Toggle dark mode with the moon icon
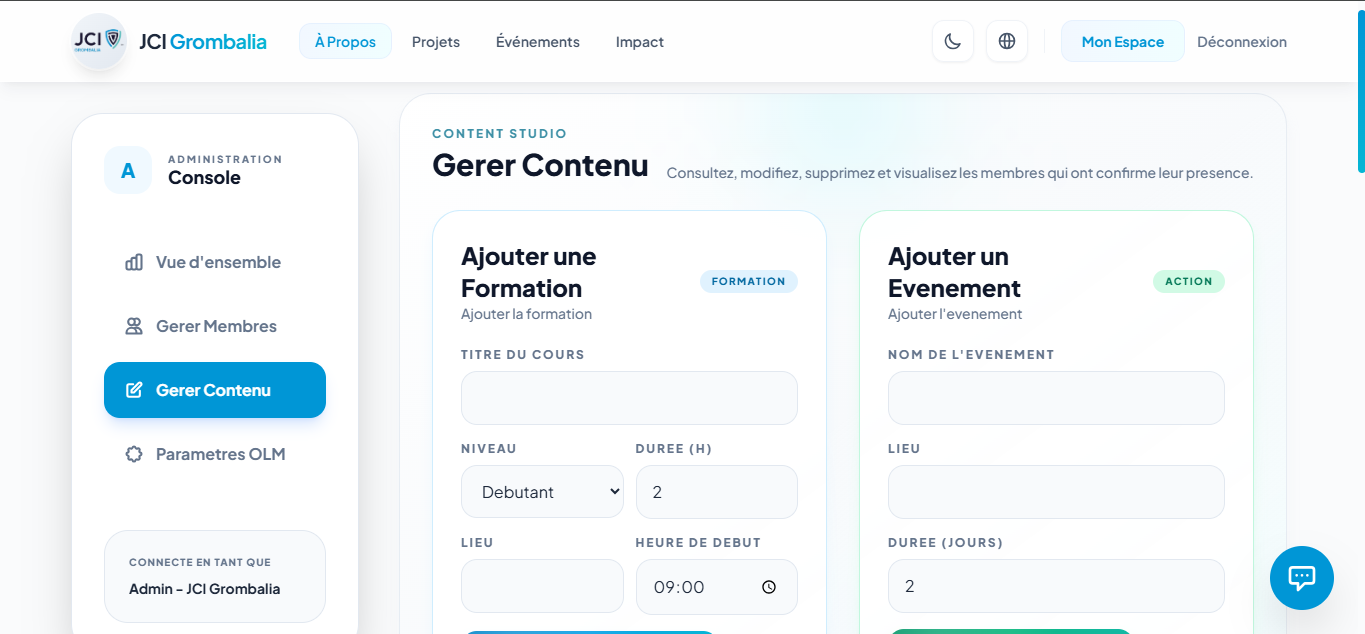 [953, 42]
